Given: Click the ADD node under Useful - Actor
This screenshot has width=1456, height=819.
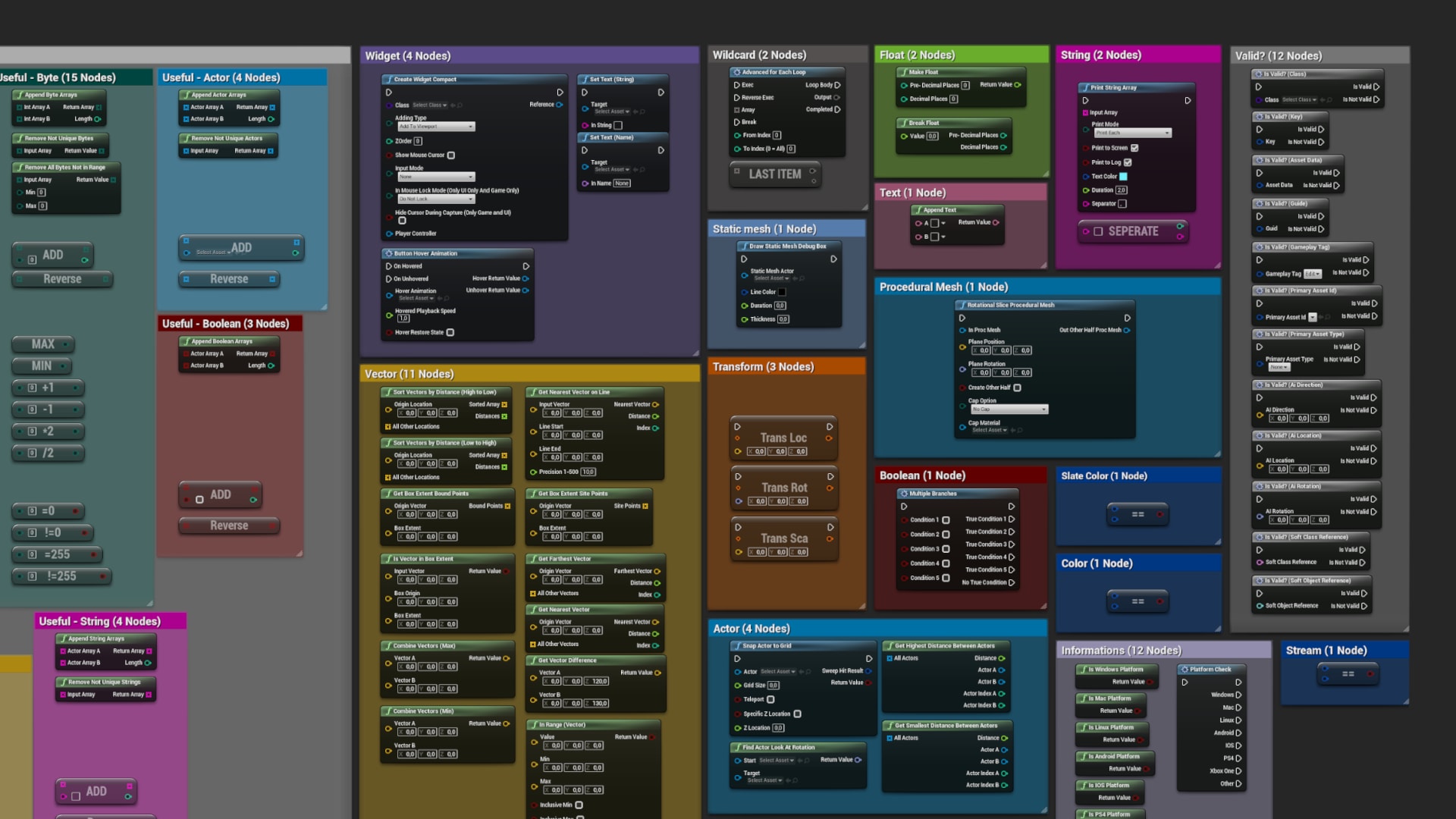Looking at the screenshot, I should 241,247.
